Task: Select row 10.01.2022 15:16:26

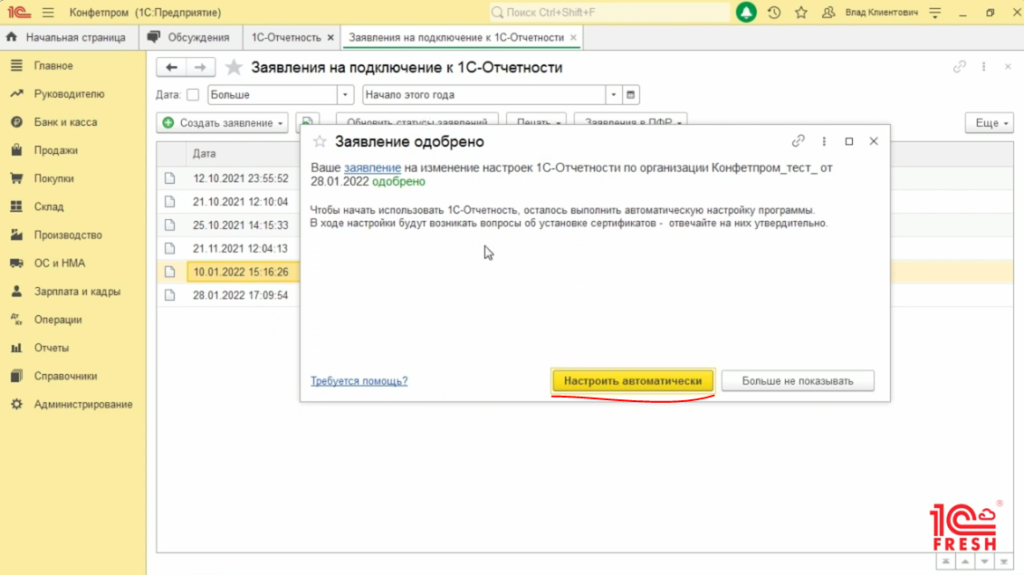Action: 240,272
